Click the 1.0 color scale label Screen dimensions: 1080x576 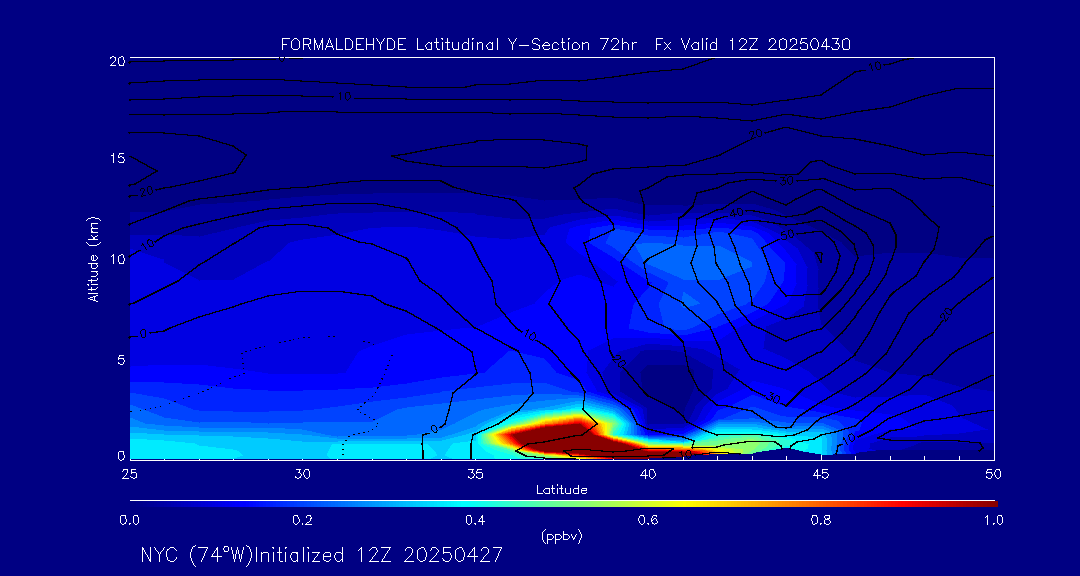[993, 520]
